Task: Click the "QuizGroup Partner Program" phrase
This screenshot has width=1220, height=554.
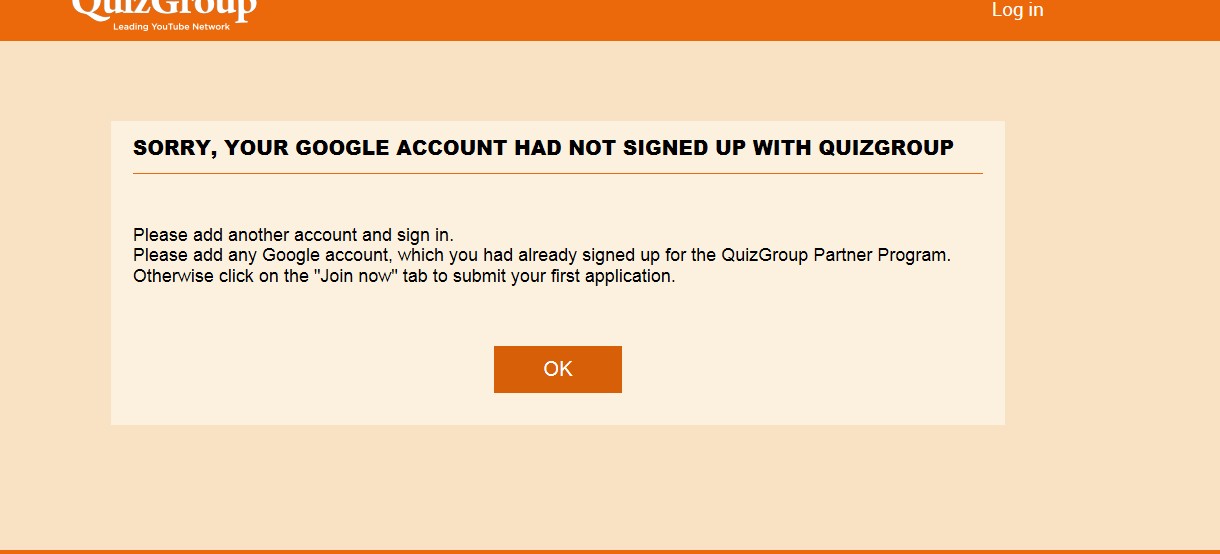Action: [x=835, y=255]
